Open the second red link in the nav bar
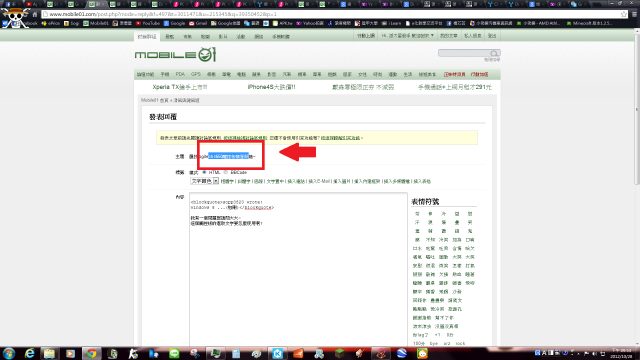This screenshot has height=360, width=640. (479, 74)
